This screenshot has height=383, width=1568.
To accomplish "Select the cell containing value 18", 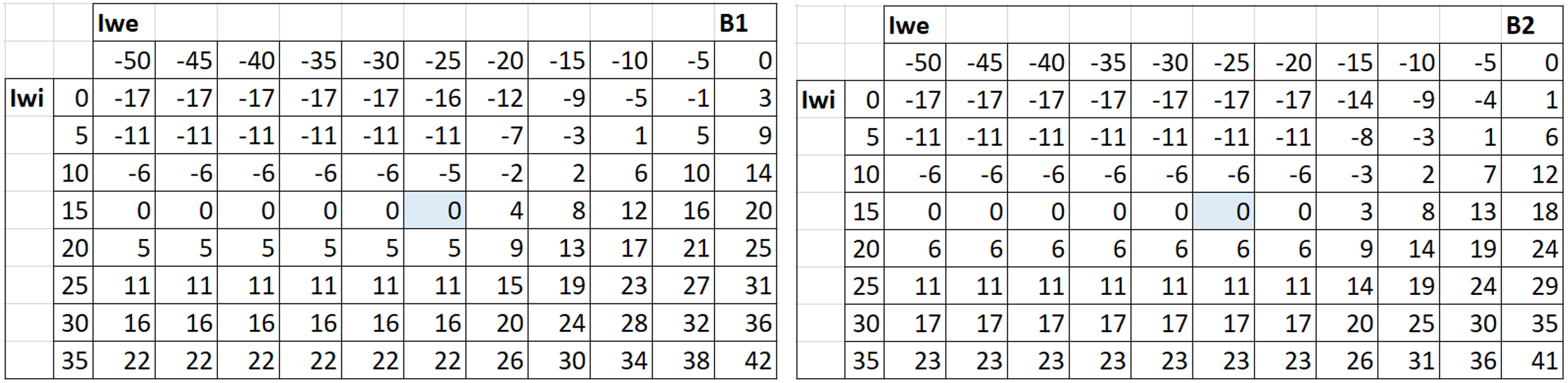I will click(x=1533, y=212).
